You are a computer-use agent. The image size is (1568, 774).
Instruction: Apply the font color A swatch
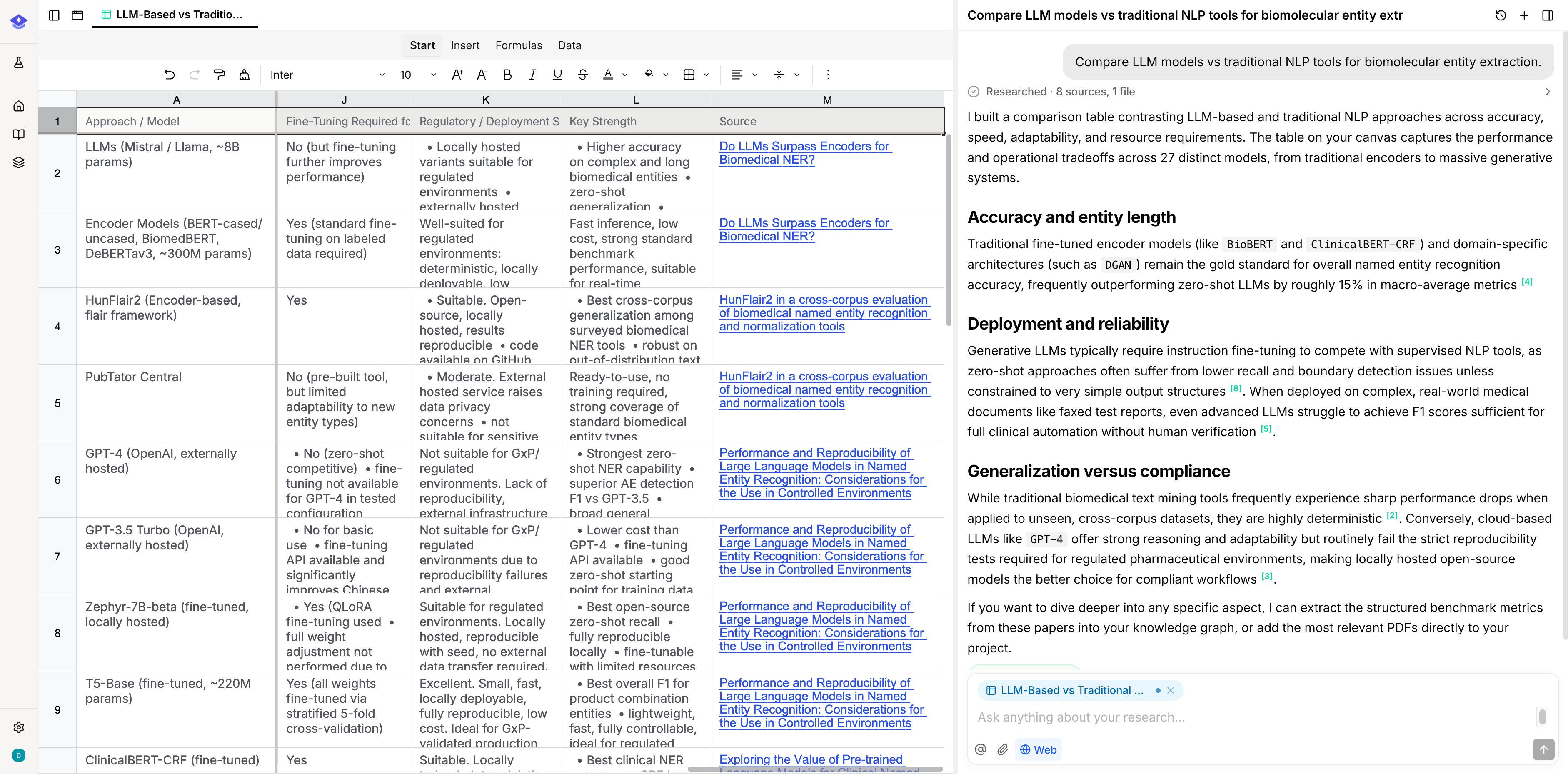pyautogui.click(x=607, y=75)
